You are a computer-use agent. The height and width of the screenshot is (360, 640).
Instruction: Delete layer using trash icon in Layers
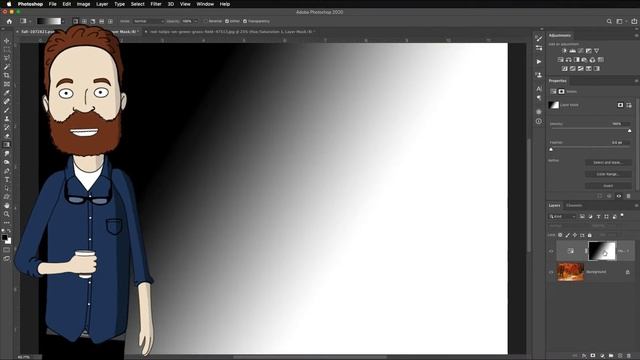click(x=629, y=356)
